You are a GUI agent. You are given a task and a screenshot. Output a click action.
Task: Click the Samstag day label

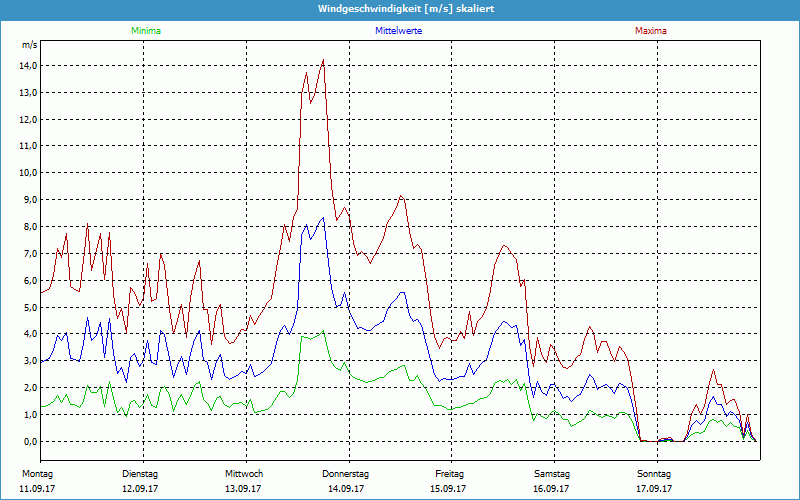[552, 474]
